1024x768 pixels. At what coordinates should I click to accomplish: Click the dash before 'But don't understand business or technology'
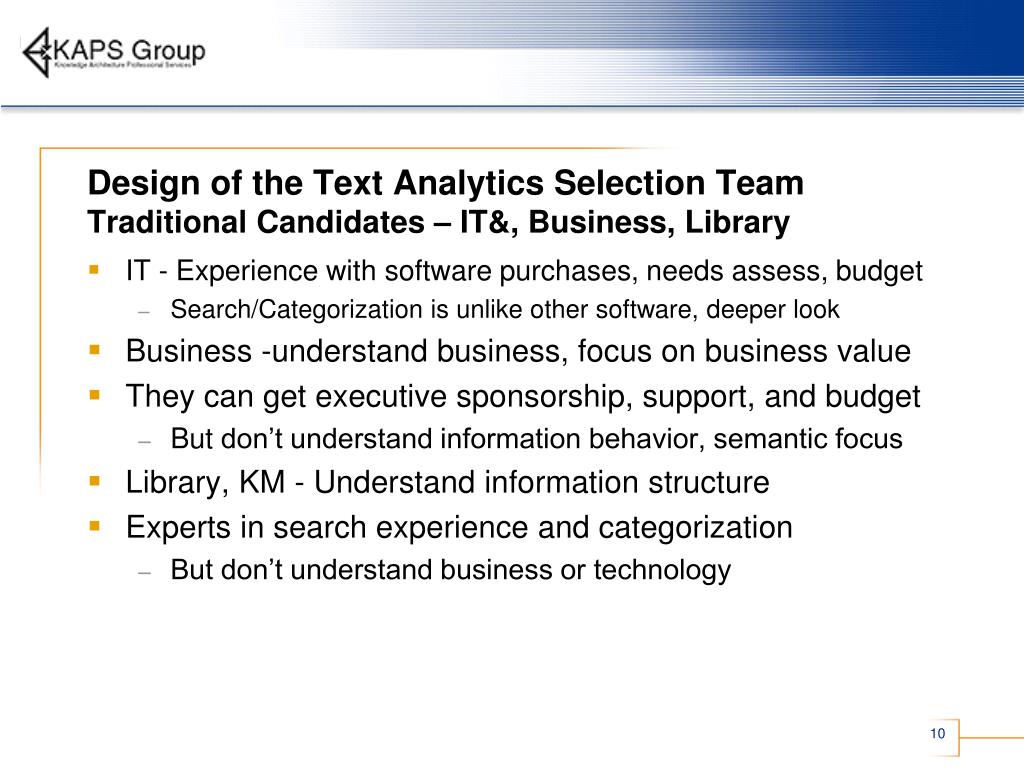point(144,572)
